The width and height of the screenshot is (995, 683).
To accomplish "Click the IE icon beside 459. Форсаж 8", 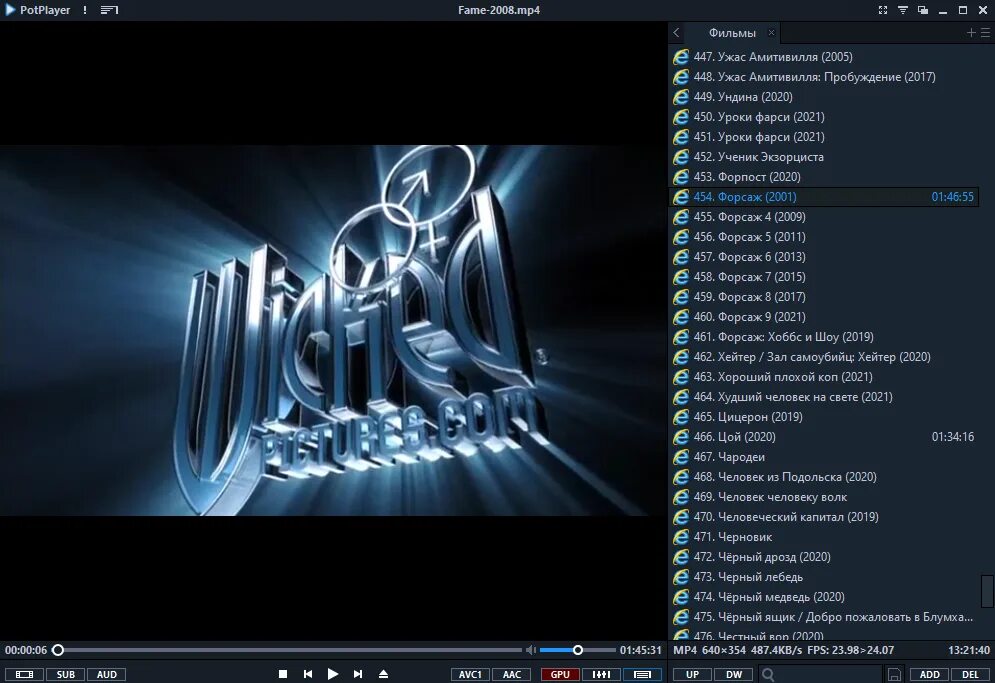I will point(681,296).
